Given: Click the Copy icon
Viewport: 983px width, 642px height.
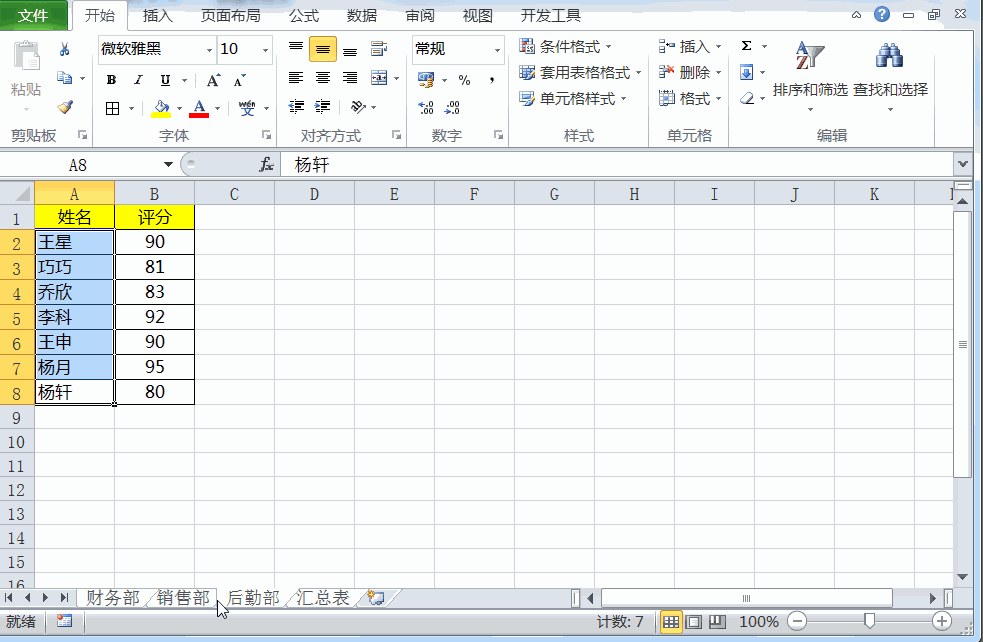Looking at the screenshot, I should [65, 78].
